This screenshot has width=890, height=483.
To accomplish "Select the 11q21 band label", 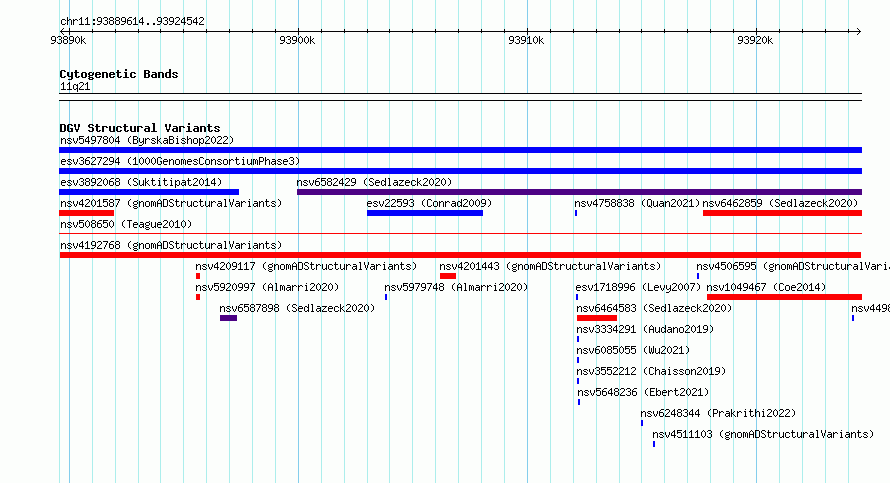I will 75,86.
